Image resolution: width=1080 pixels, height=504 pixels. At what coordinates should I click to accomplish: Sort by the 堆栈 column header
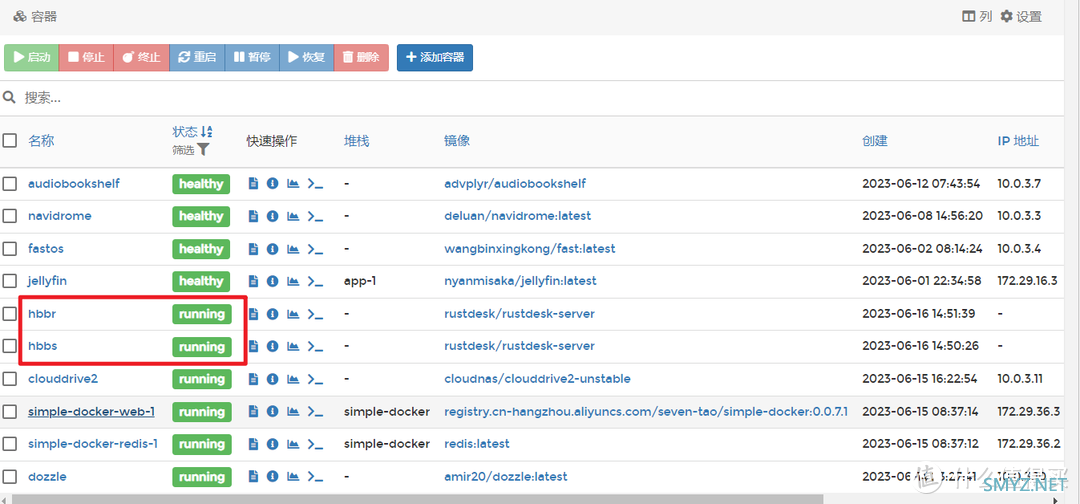coord(357,140)
